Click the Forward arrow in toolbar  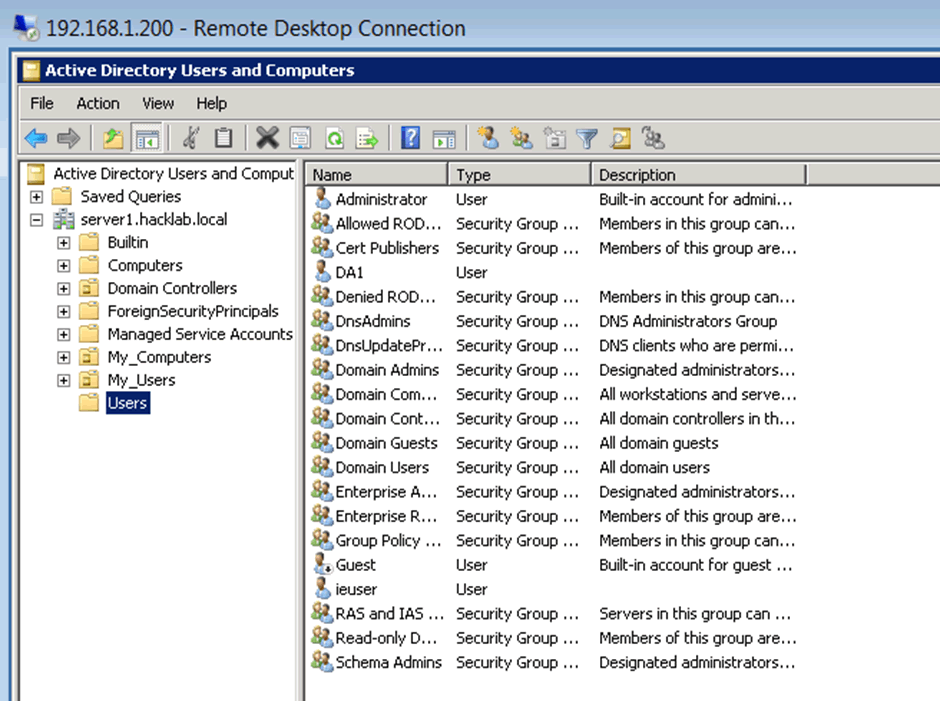pos(68,139)
